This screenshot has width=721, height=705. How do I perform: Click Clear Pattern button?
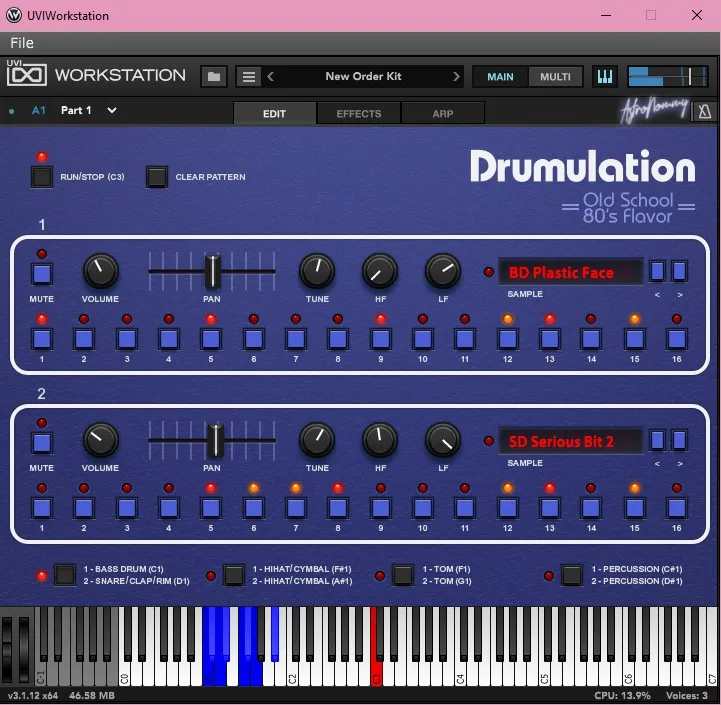(x=157, y=177)
